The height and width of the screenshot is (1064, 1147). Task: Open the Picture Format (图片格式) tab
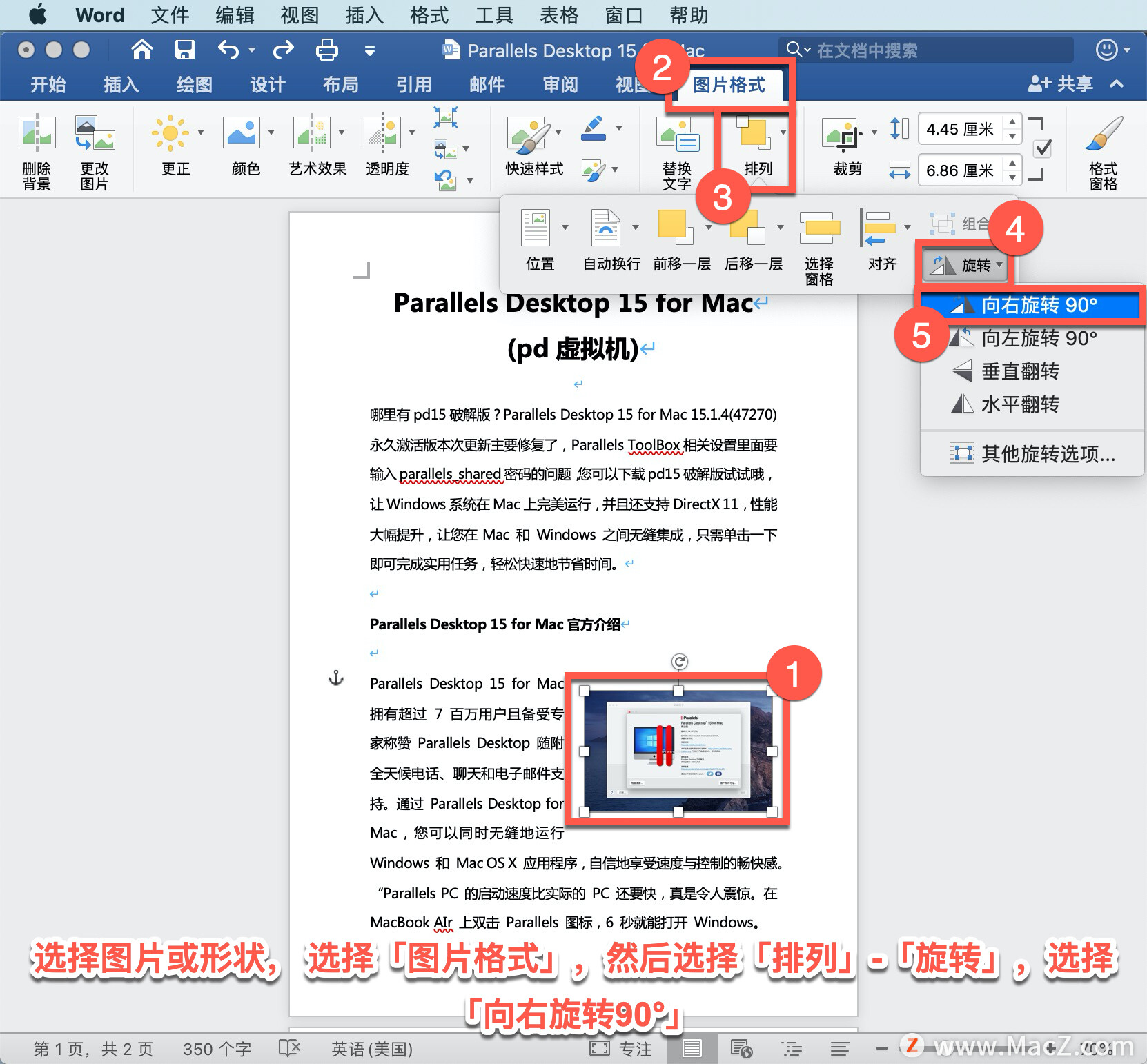[729, 85]
